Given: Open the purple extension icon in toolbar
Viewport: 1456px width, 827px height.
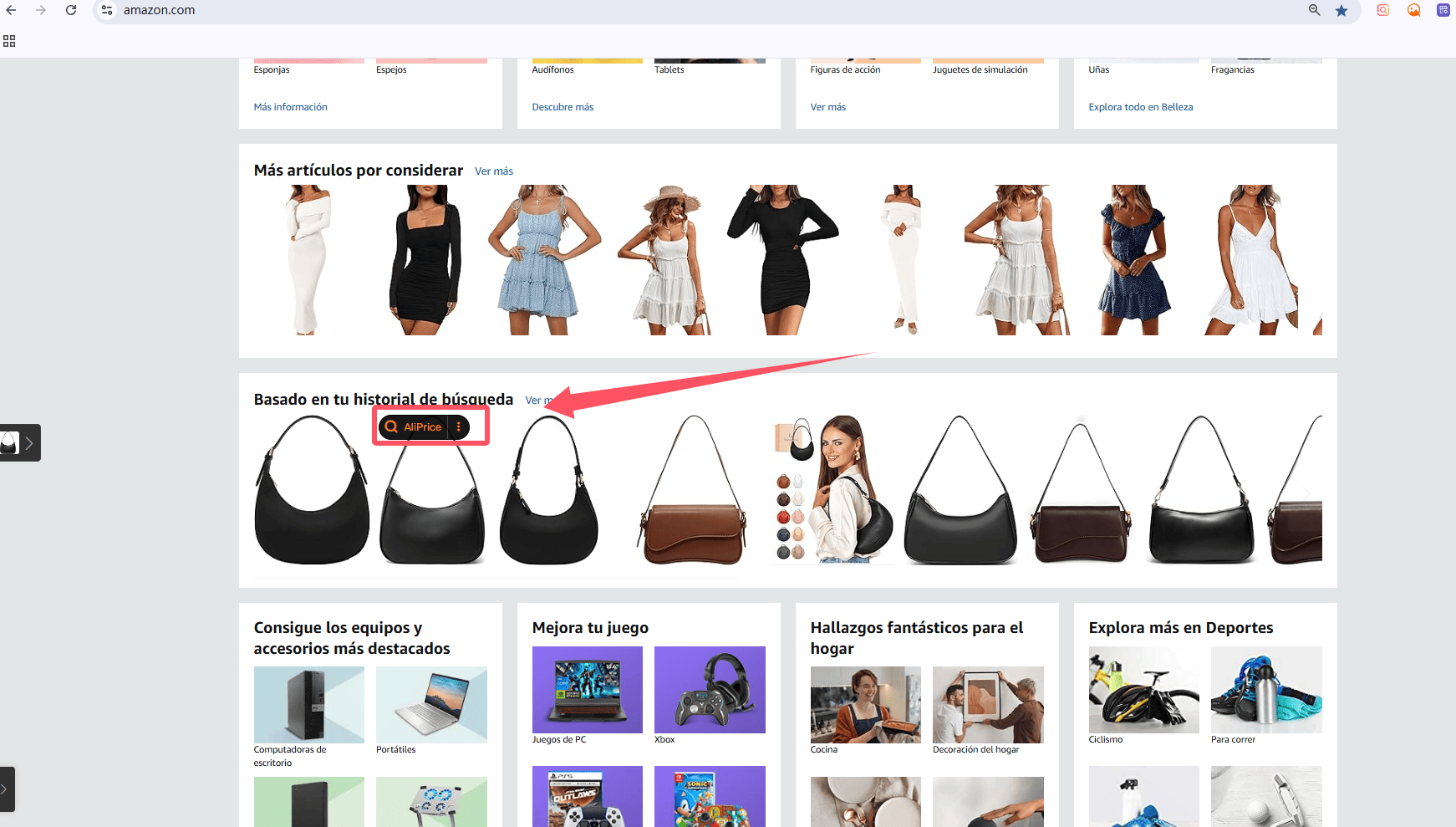Looking at the screenshot, I should click(x=1443, y=10).
